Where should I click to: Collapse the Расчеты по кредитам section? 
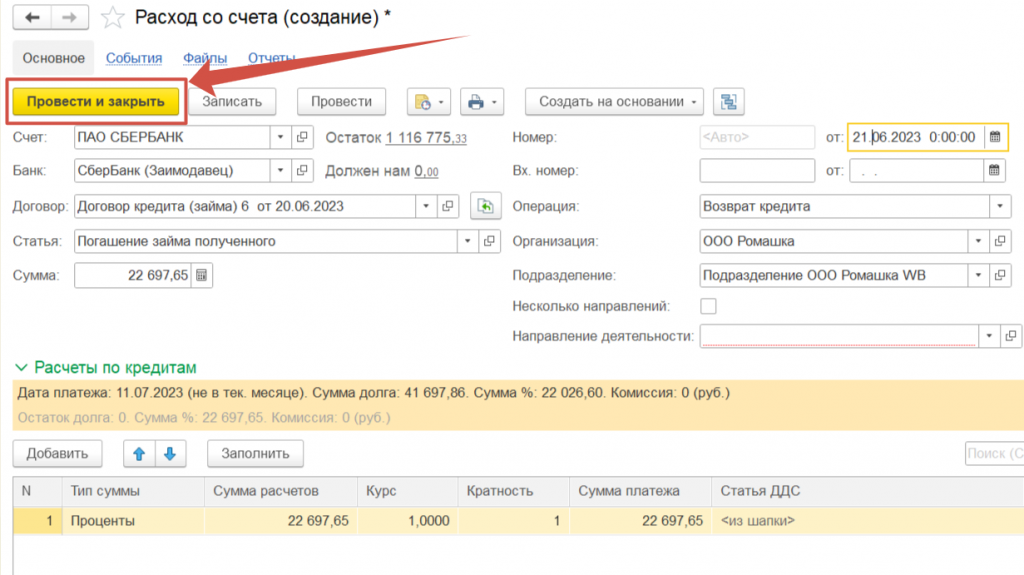tap(22, 367)
